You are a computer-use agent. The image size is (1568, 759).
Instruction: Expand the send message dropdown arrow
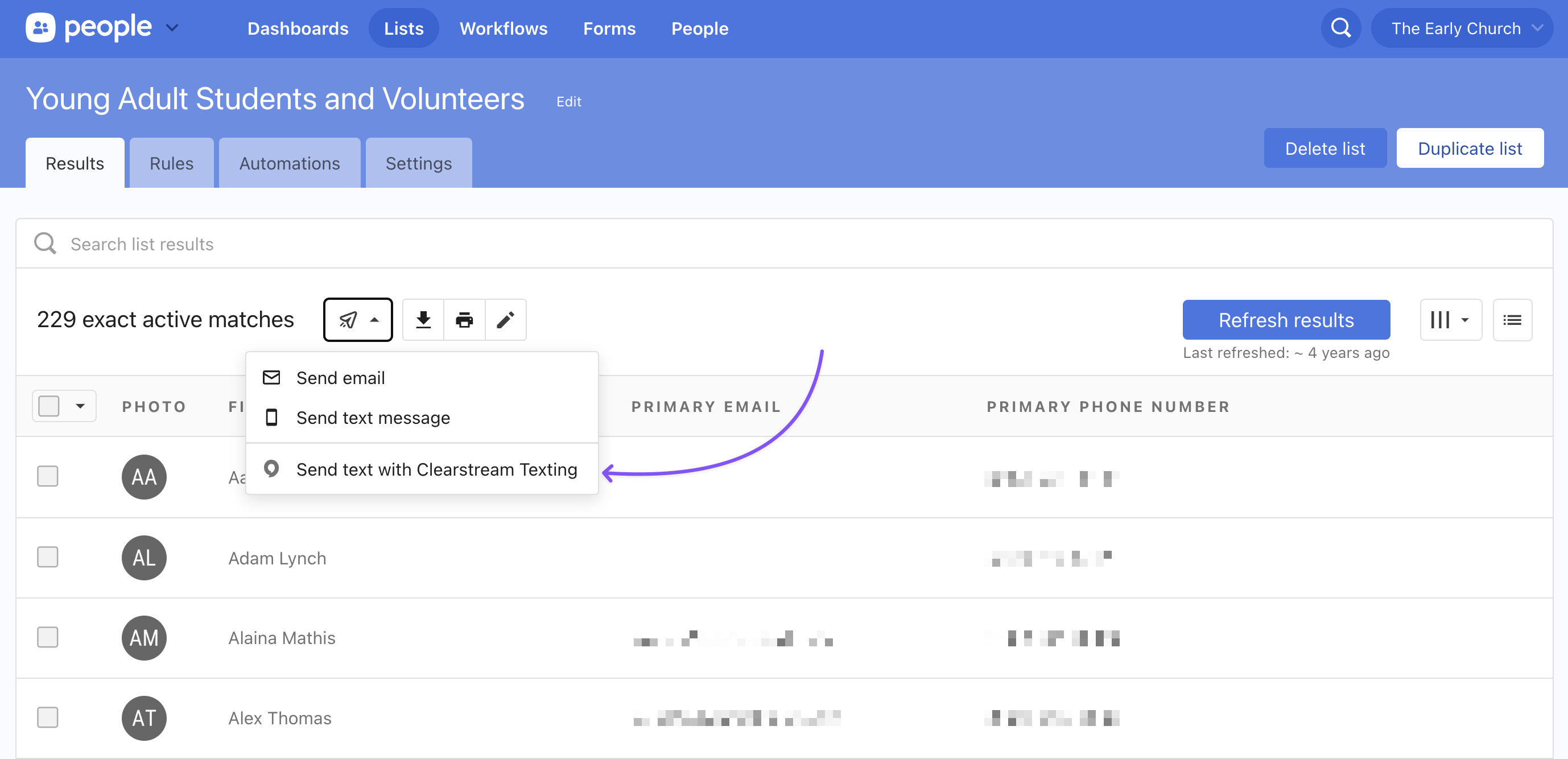click(375, 319)
